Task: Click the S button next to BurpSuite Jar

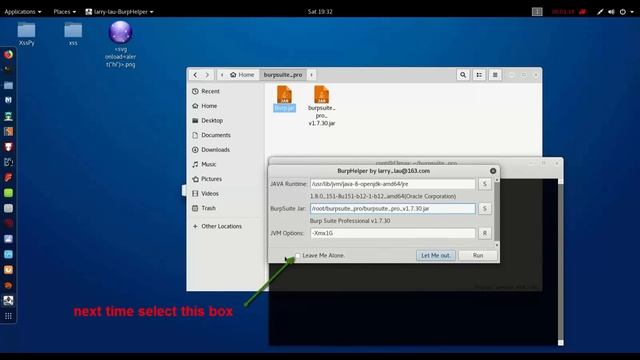Action: pyautogui.click(x=484, y=209)
